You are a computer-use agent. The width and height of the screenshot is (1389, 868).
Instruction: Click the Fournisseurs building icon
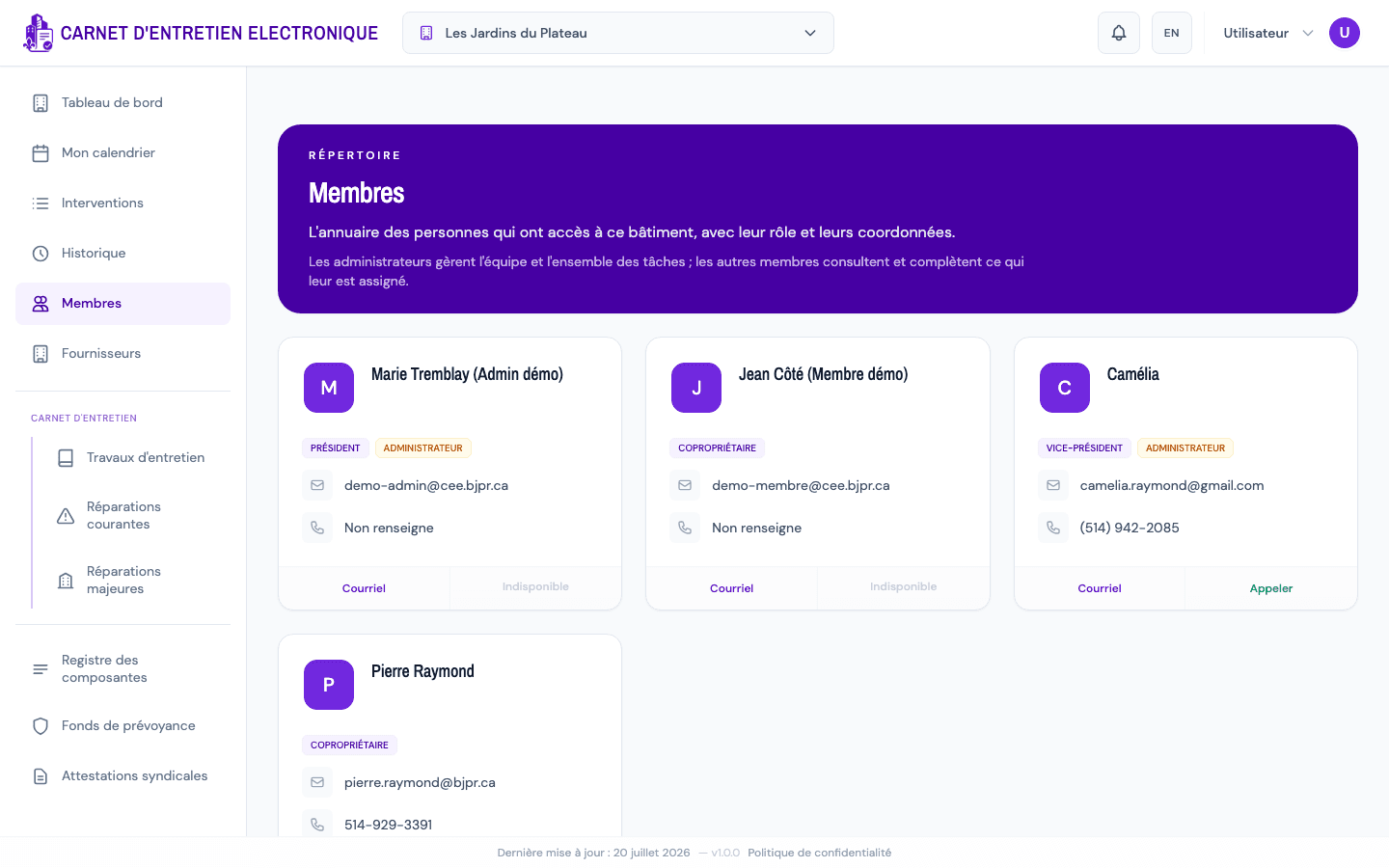[41, 354]
